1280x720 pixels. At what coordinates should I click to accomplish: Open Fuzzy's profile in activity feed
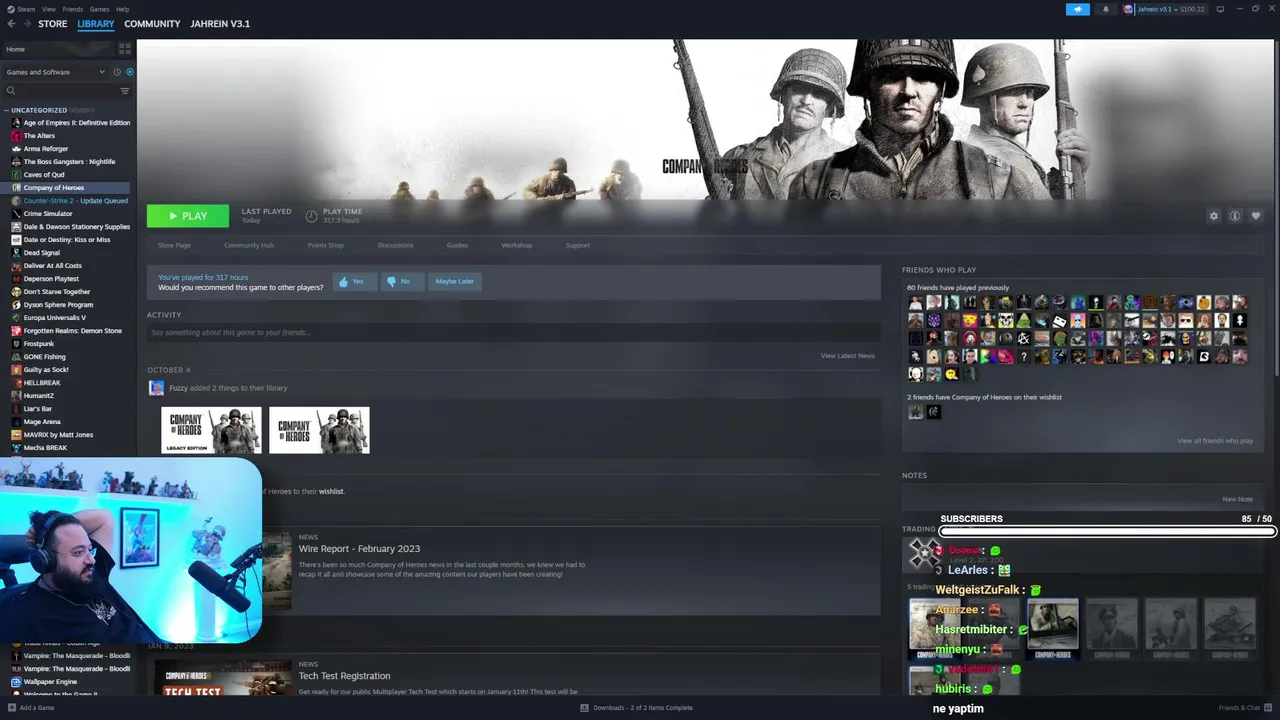180,388
